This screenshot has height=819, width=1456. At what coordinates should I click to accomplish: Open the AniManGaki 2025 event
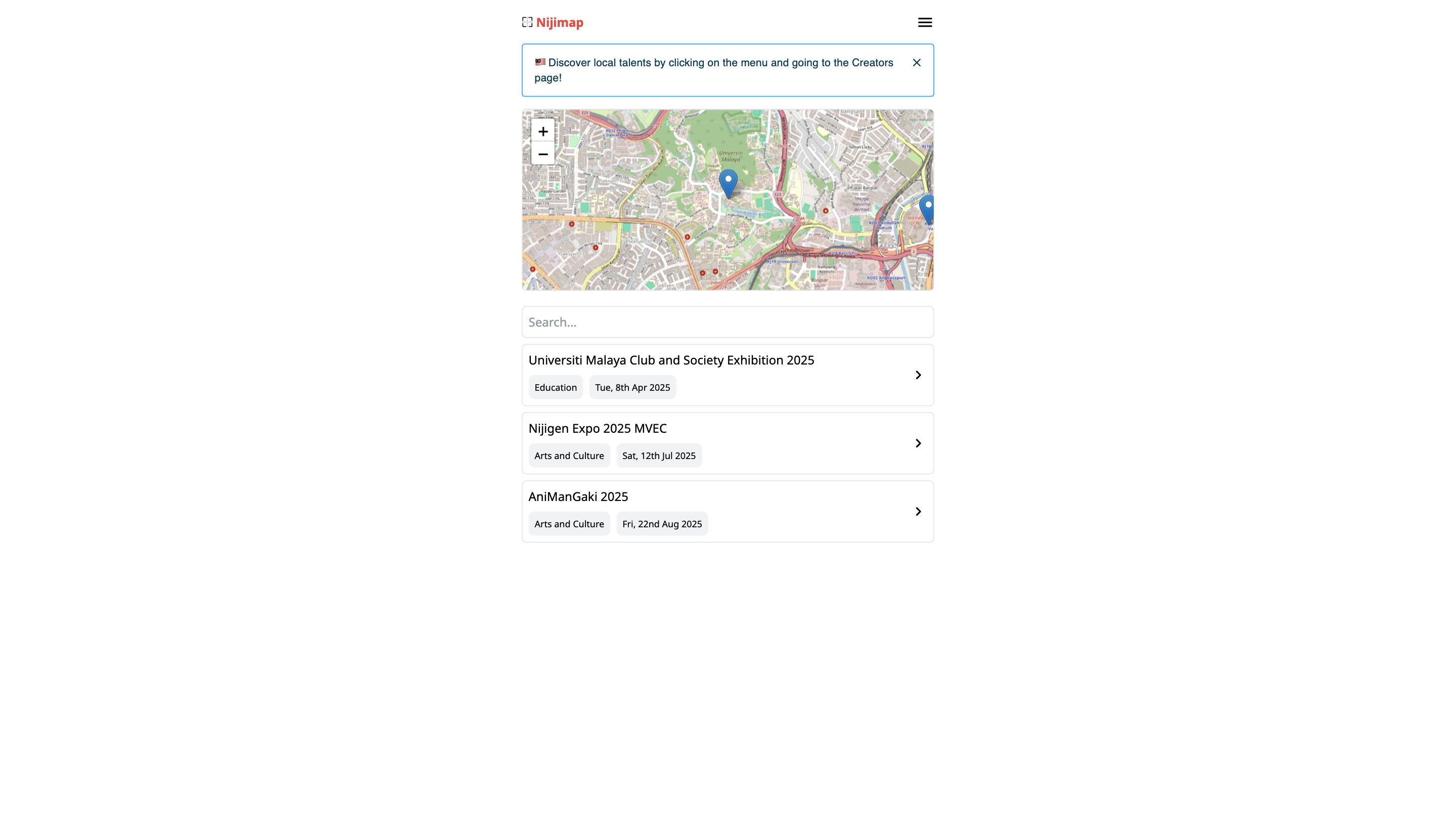578,497
